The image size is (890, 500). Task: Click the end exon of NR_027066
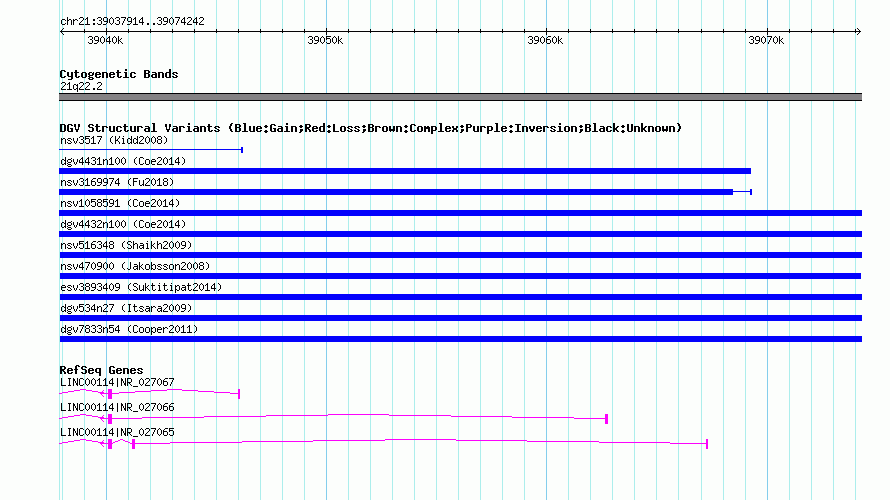pyautogui.click(x=607, y=419)
